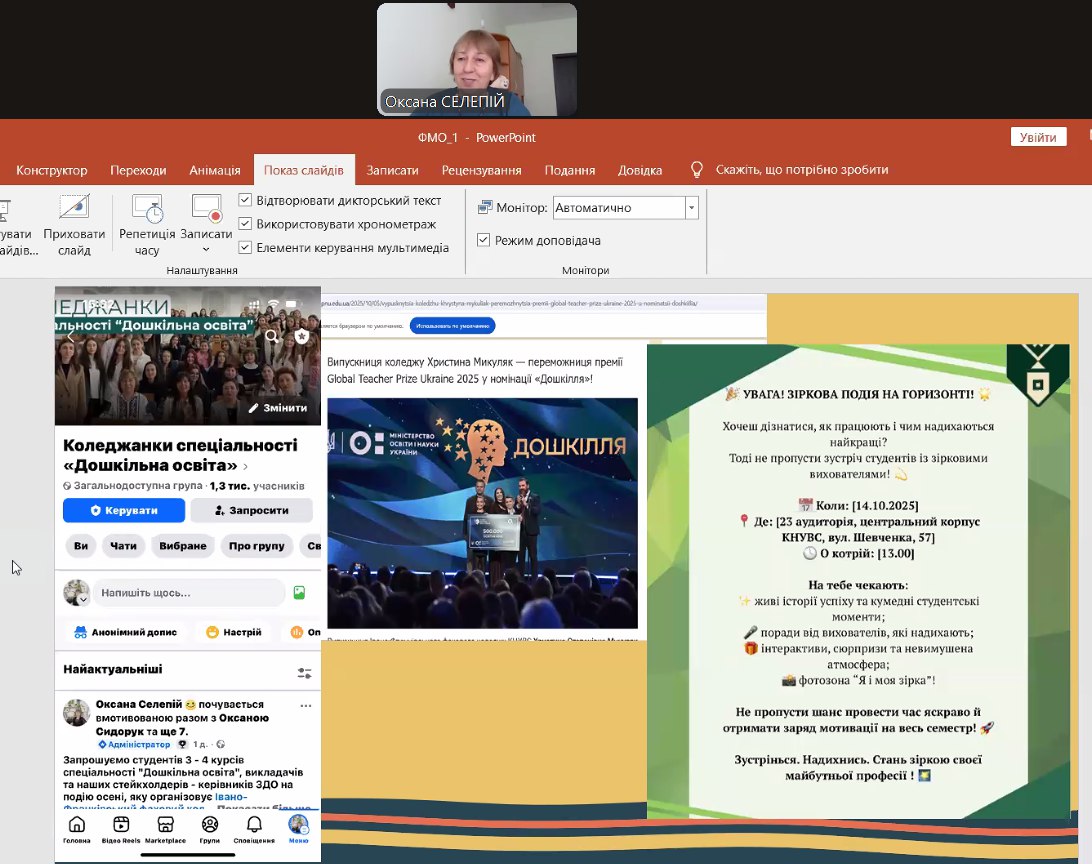
Task: Open the Рецензування ribbon tab
Action: point(481,170)
